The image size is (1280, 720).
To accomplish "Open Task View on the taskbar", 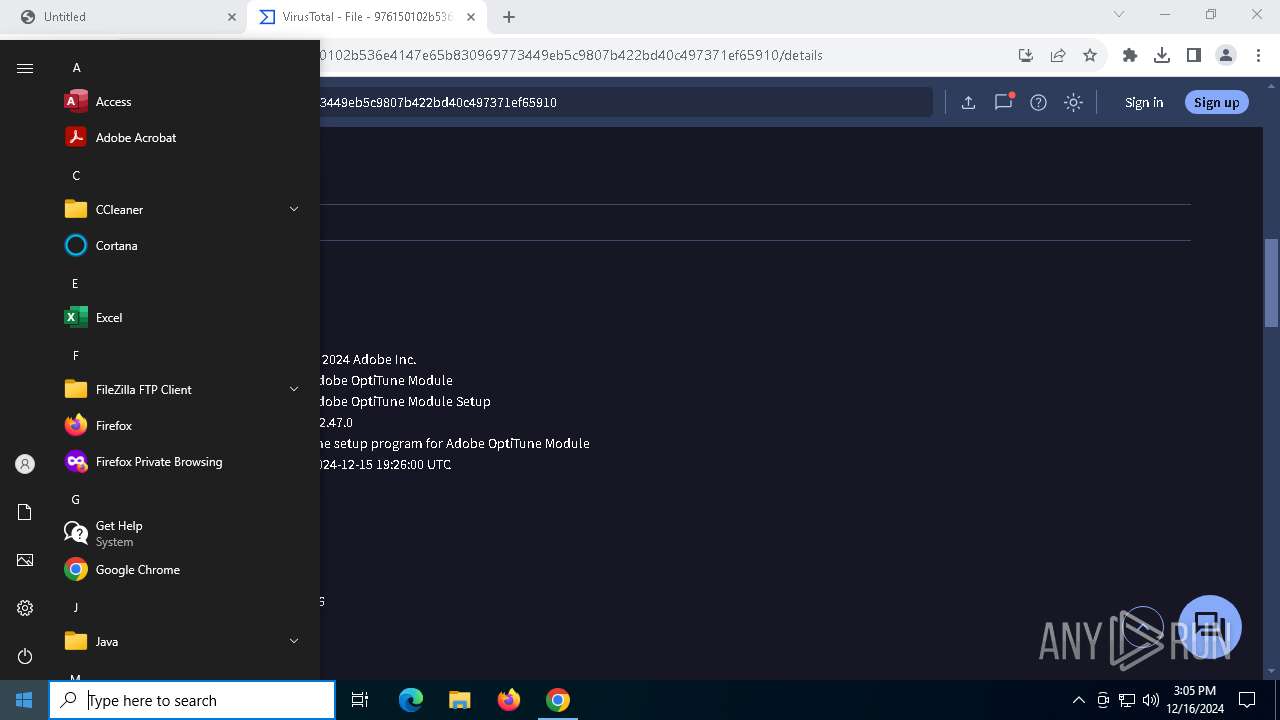I will pos(360,700).
